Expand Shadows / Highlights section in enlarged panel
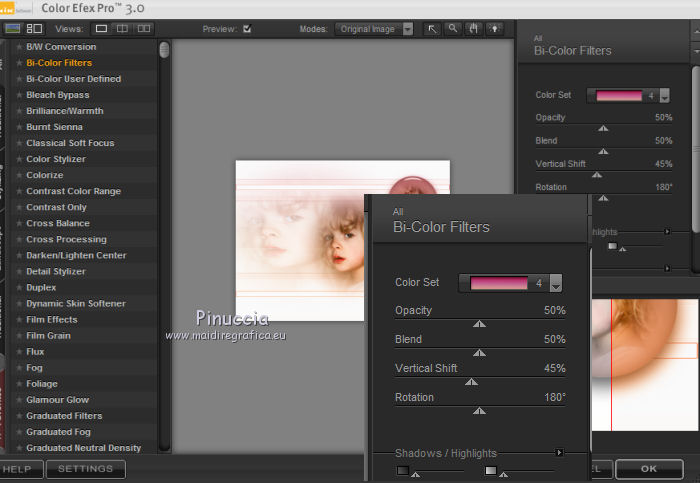Viewport: 700px width, 483px height. tap(559, 453)
